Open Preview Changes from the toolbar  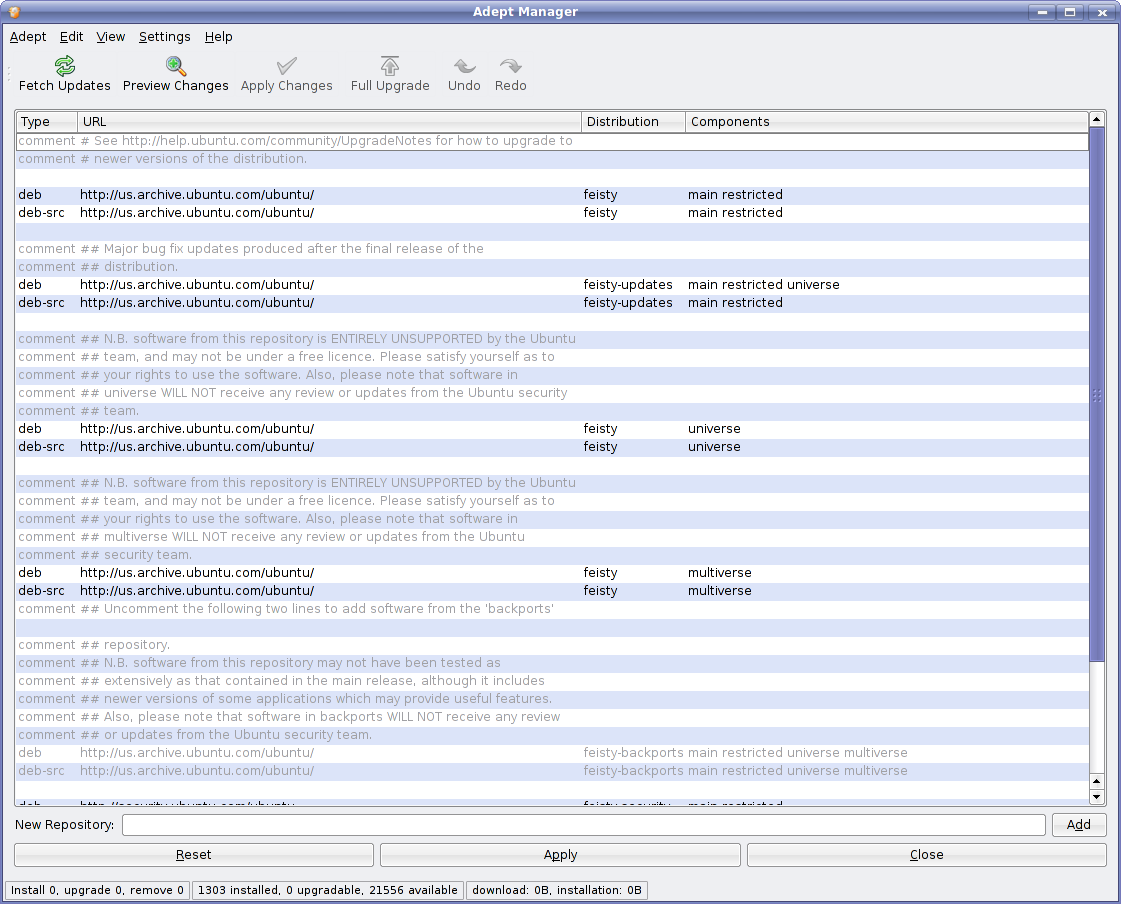pos(176,67)
